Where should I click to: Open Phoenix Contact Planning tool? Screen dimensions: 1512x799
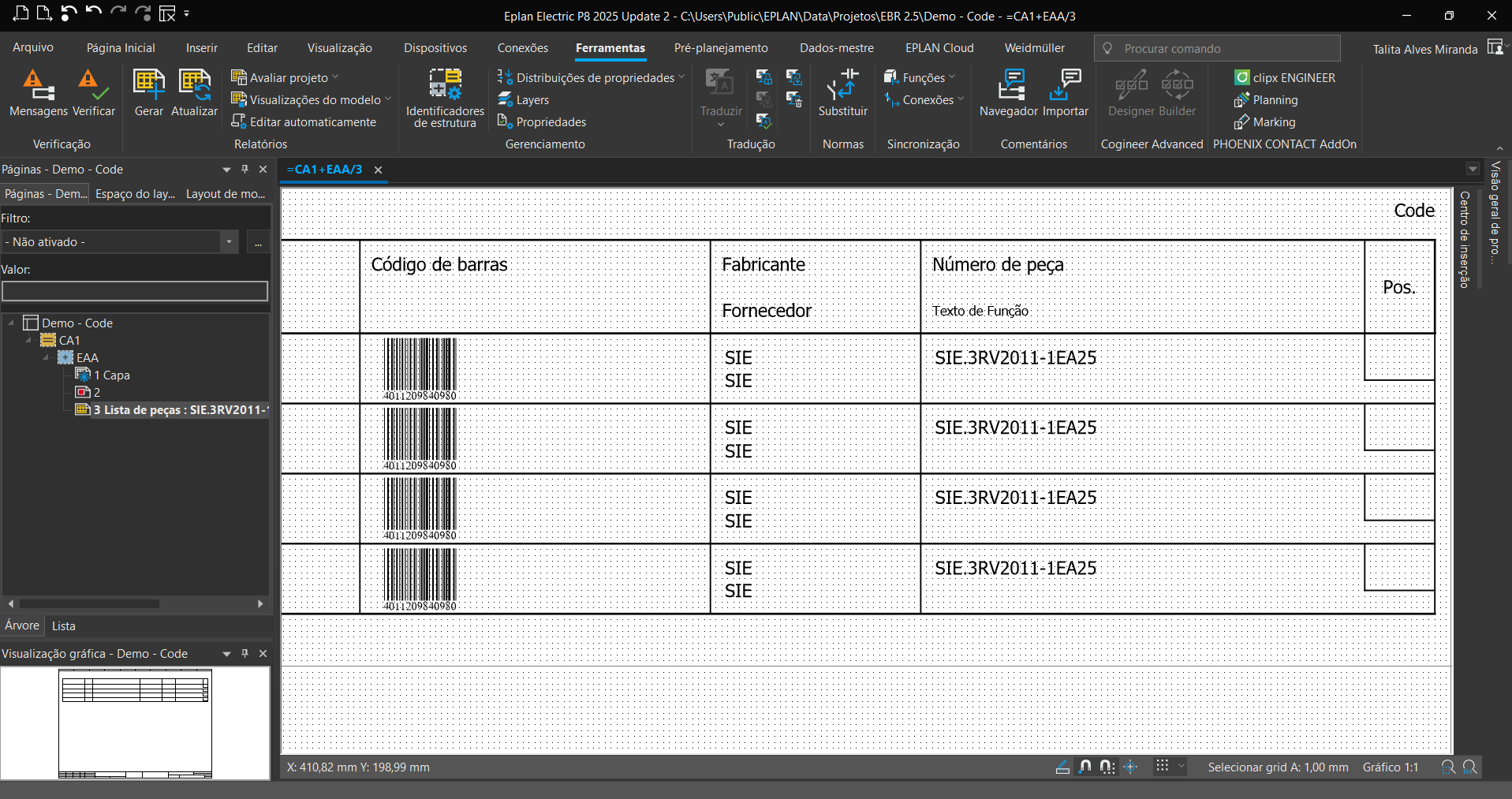1266,100
